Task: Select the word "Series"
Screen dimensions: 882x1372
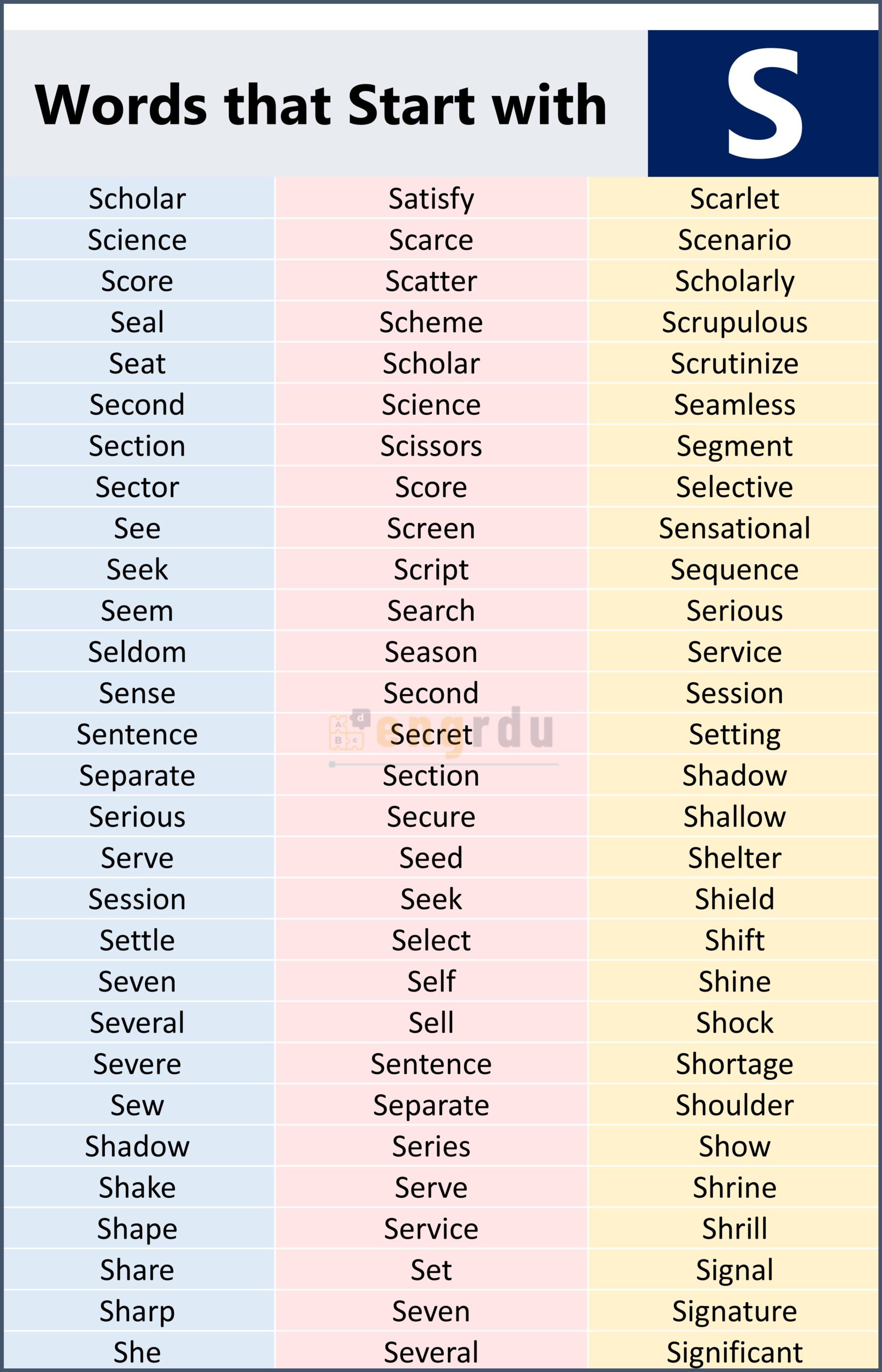Action: pos(431,1146)
